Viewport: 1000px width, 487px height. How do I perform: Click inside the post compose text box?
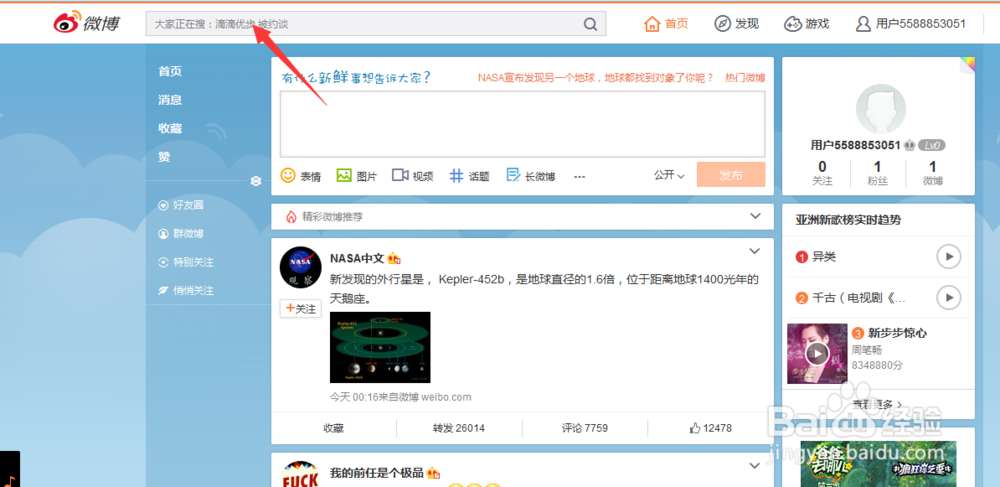click(x=522, y=124)
